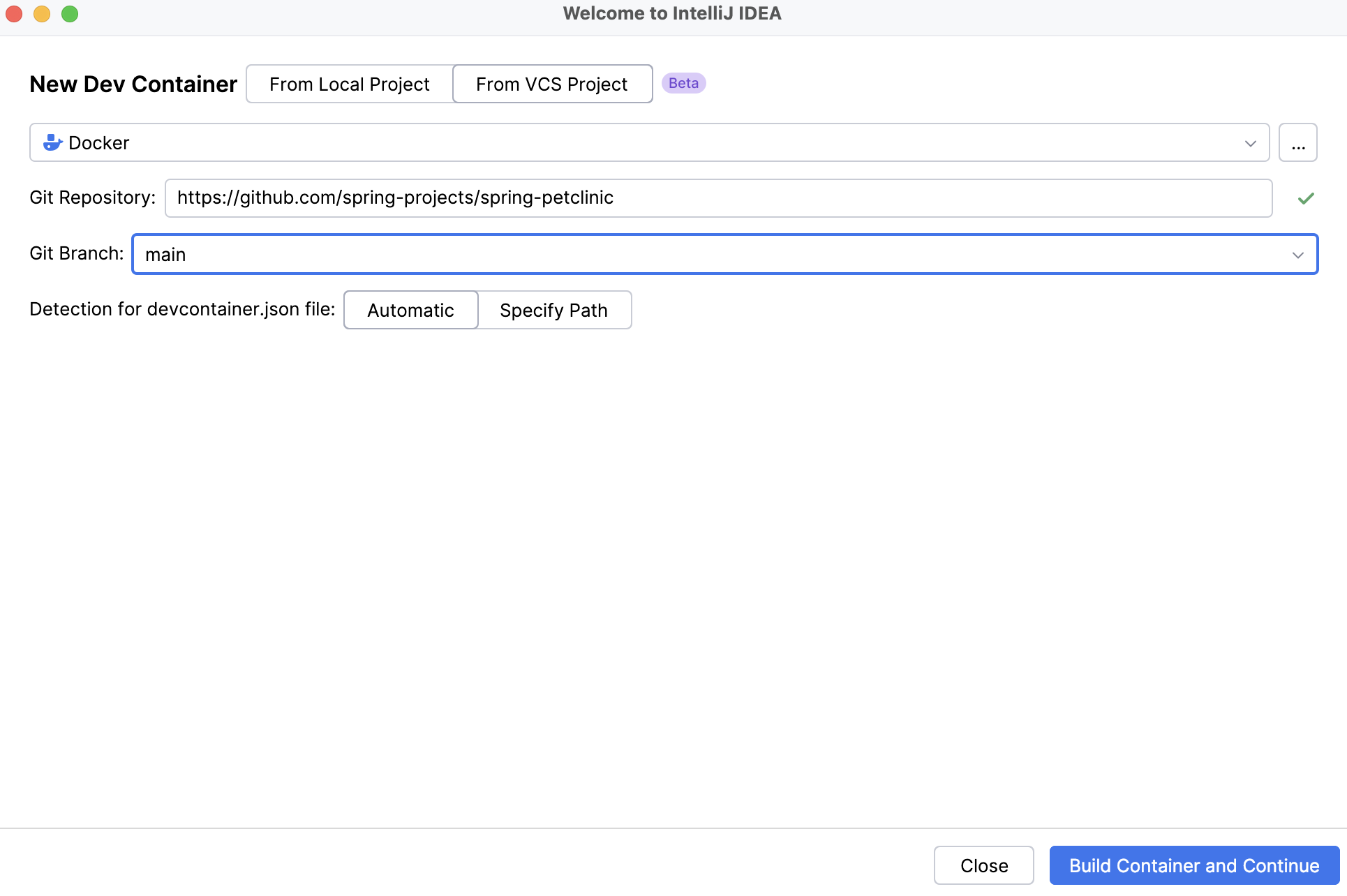Maximize window with green button
Viewport: 1347px width, 896px height.
click(70, 14)
